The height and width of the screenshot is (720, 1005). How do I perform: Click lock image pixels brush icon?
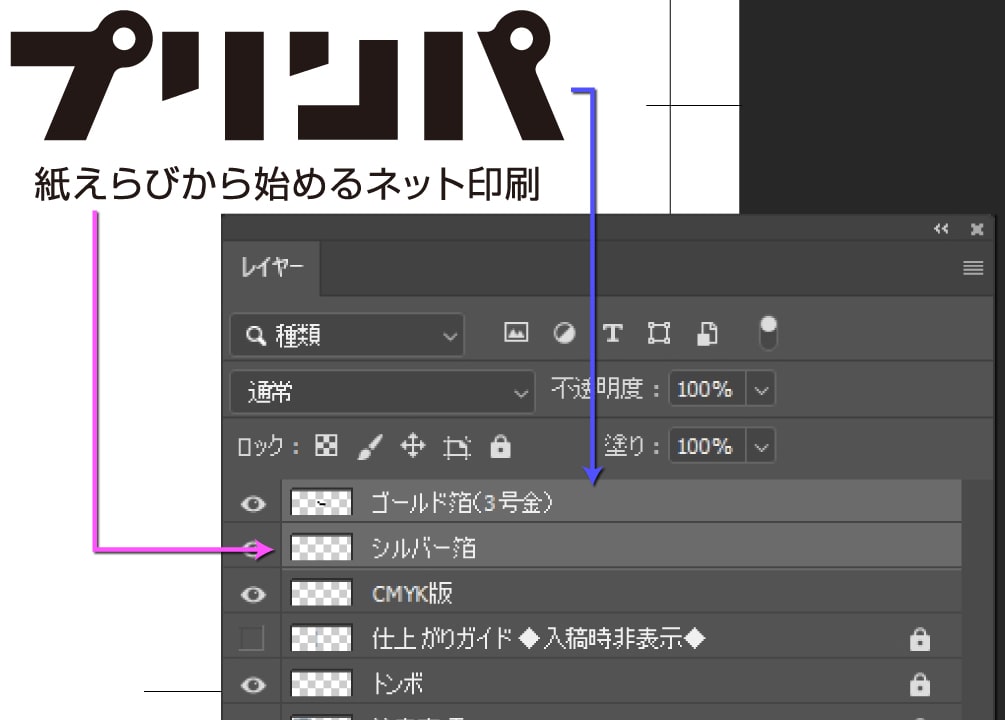(x=369, y=447)
